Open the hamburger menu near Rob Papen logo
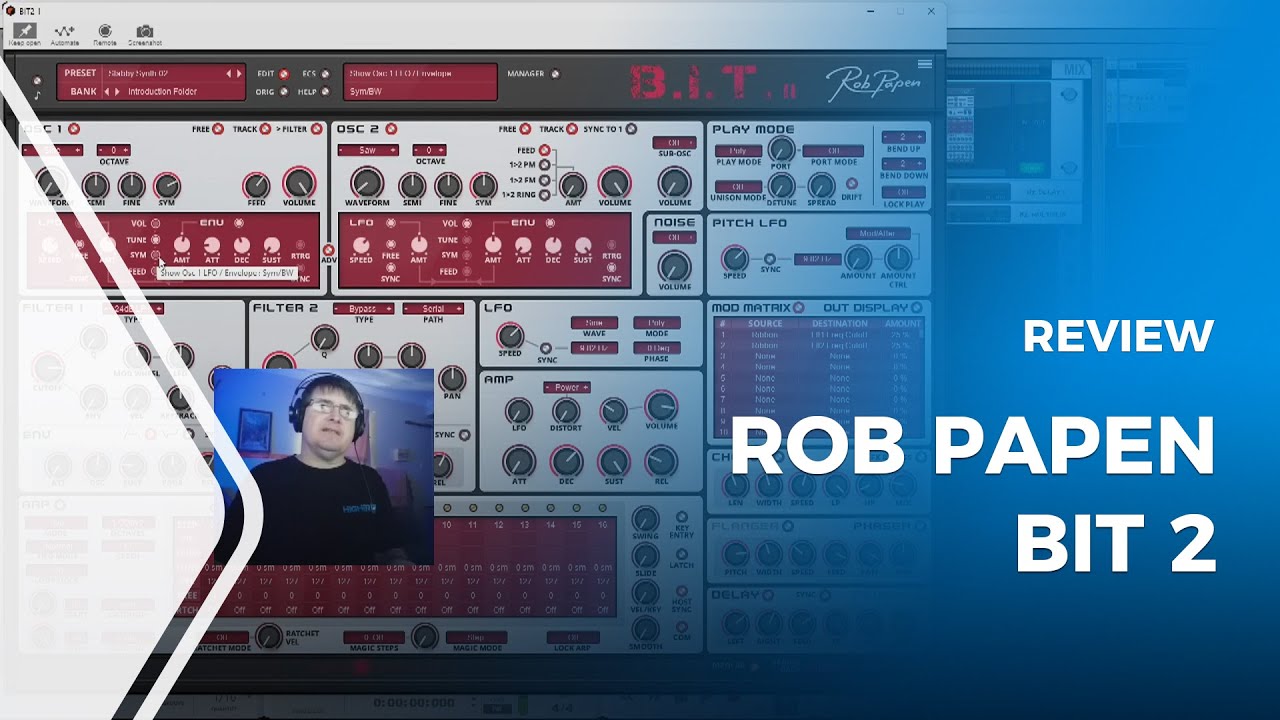The image size is (1280, 720). pyautogui.click(x=924, y=64)
